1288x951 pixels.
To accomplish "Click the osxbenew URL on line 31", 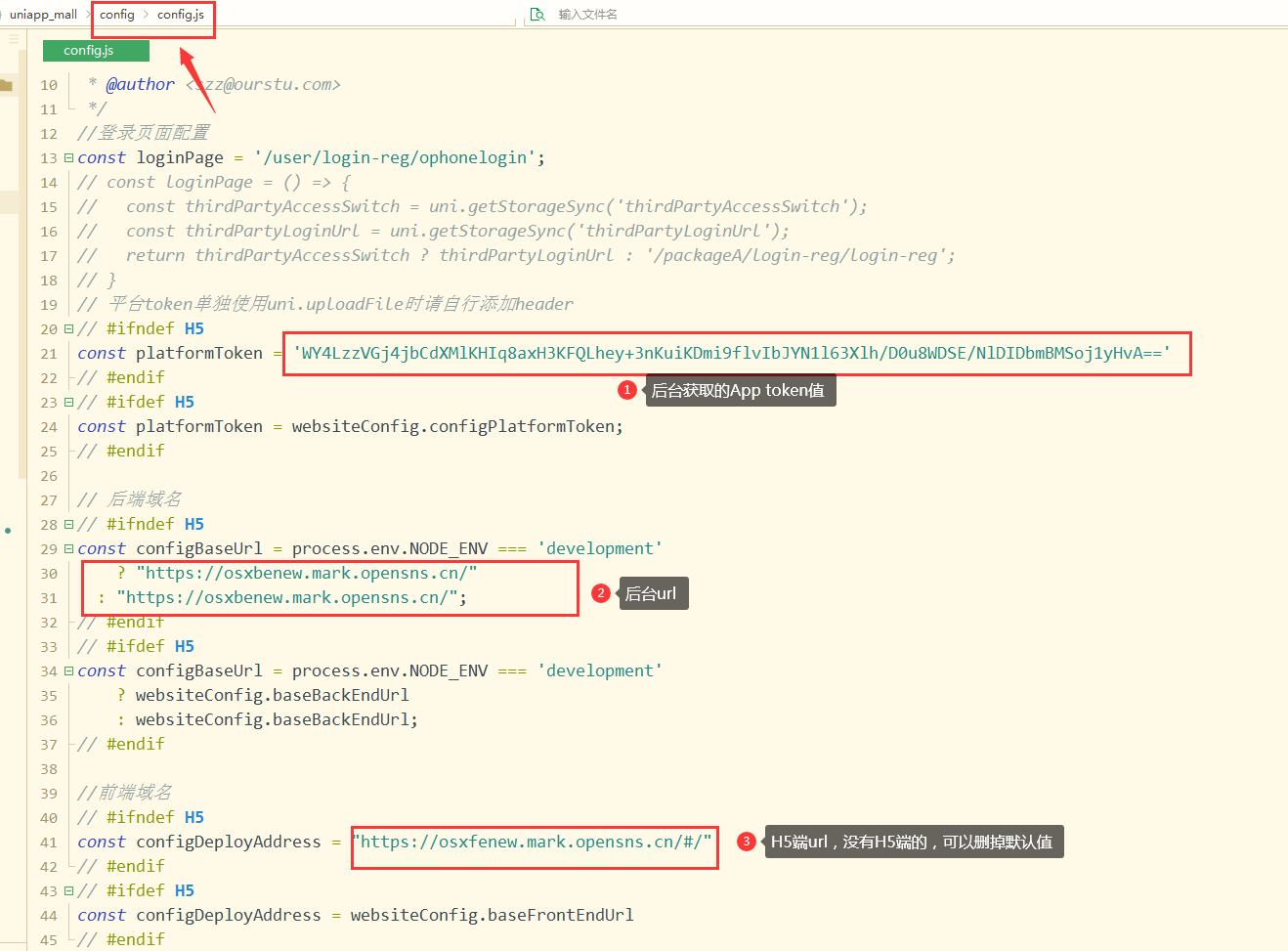I will pos(287,597).
